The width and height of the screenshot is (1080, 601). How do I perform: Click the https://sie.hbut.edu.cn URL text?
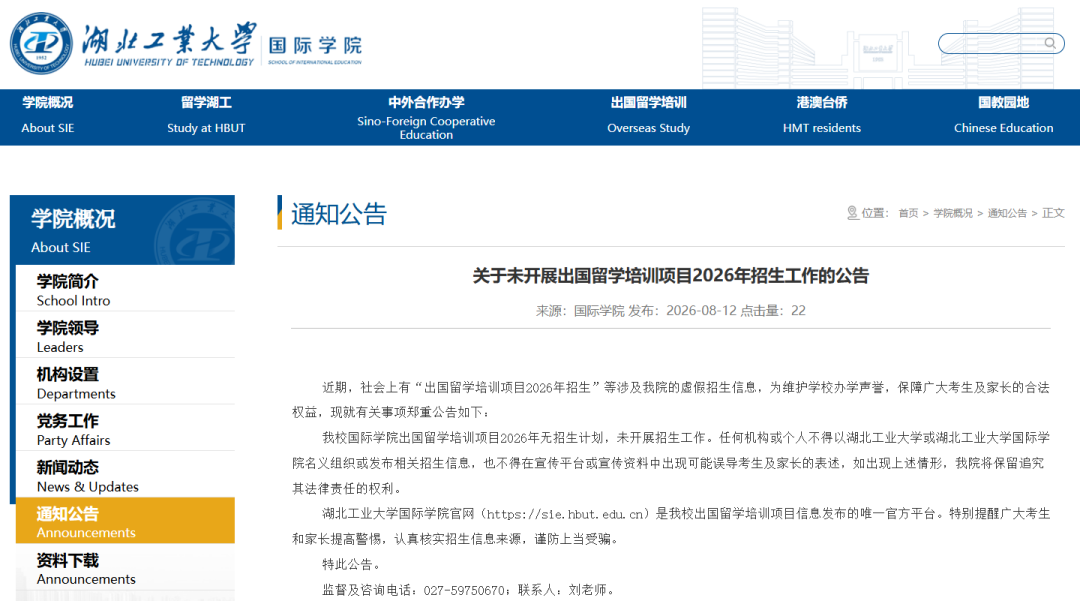[565, 514]
